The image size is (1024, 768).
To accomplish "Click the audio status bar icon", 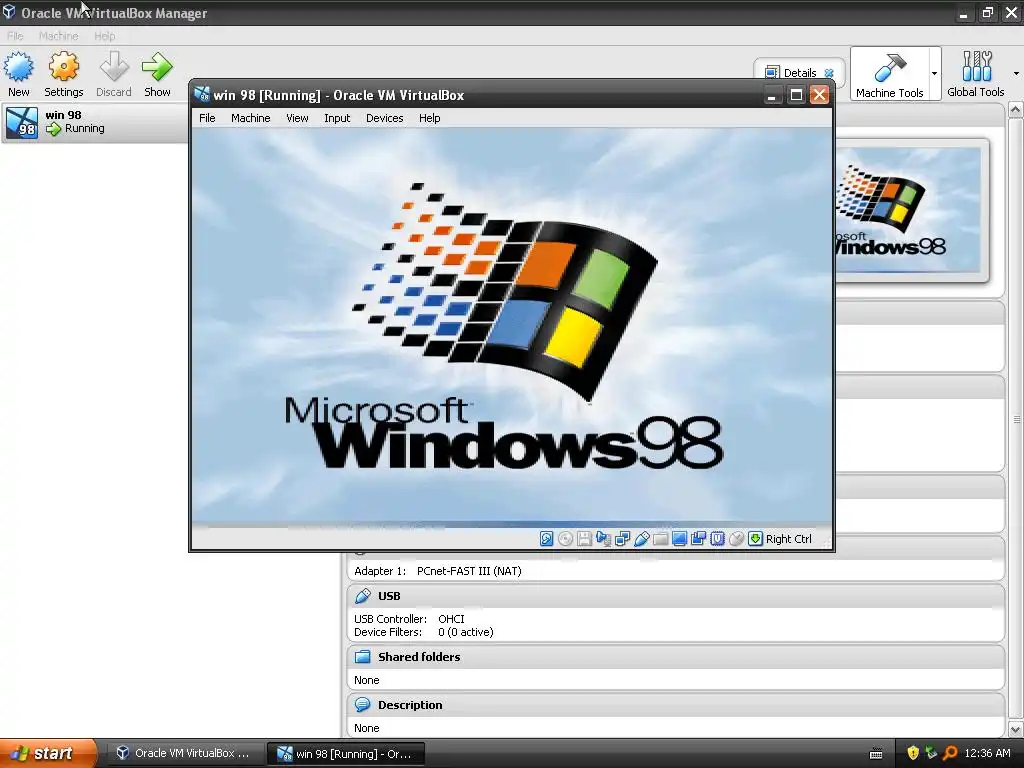I will point(603,538).
